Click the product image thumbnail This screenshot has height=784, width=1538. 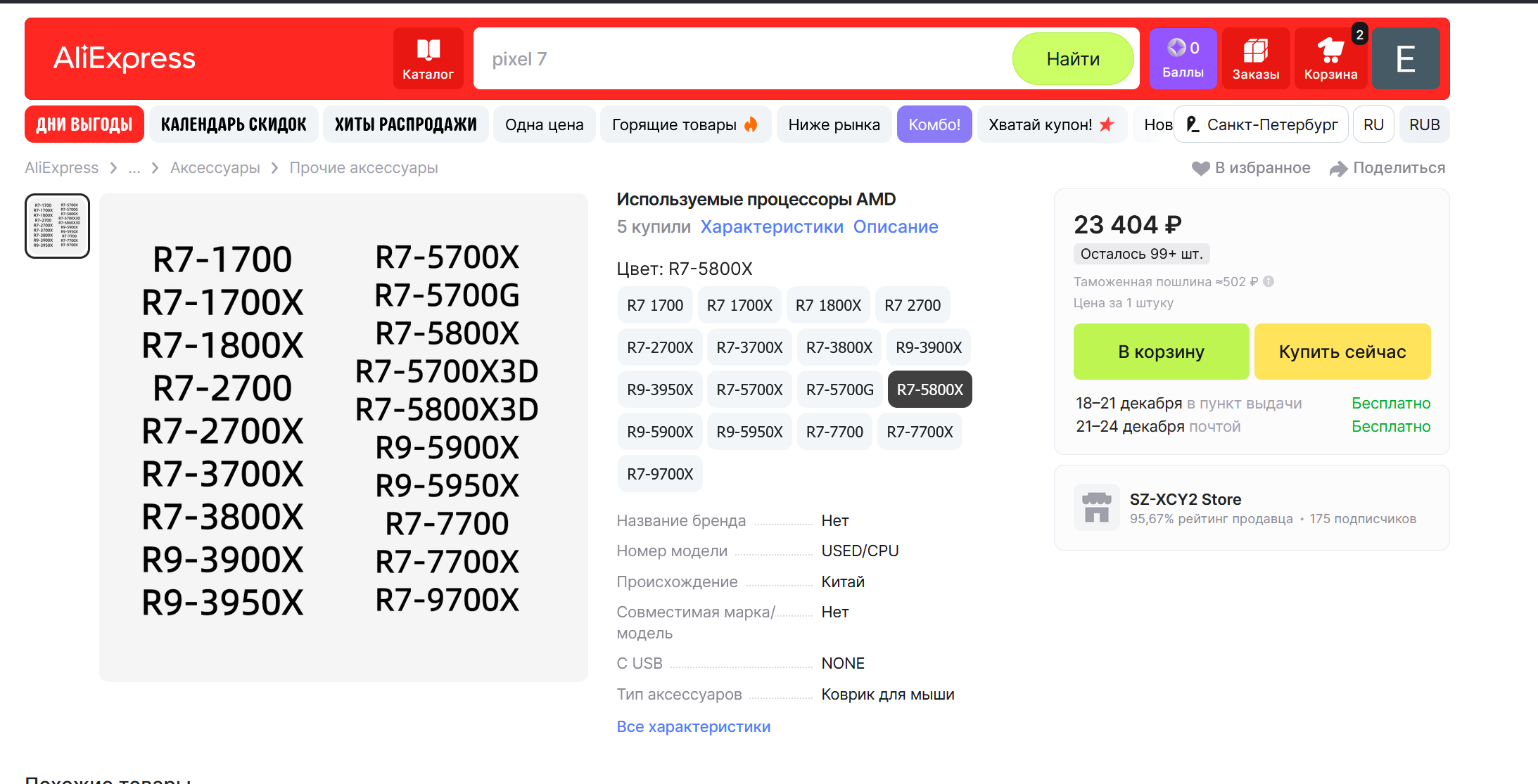57,226
